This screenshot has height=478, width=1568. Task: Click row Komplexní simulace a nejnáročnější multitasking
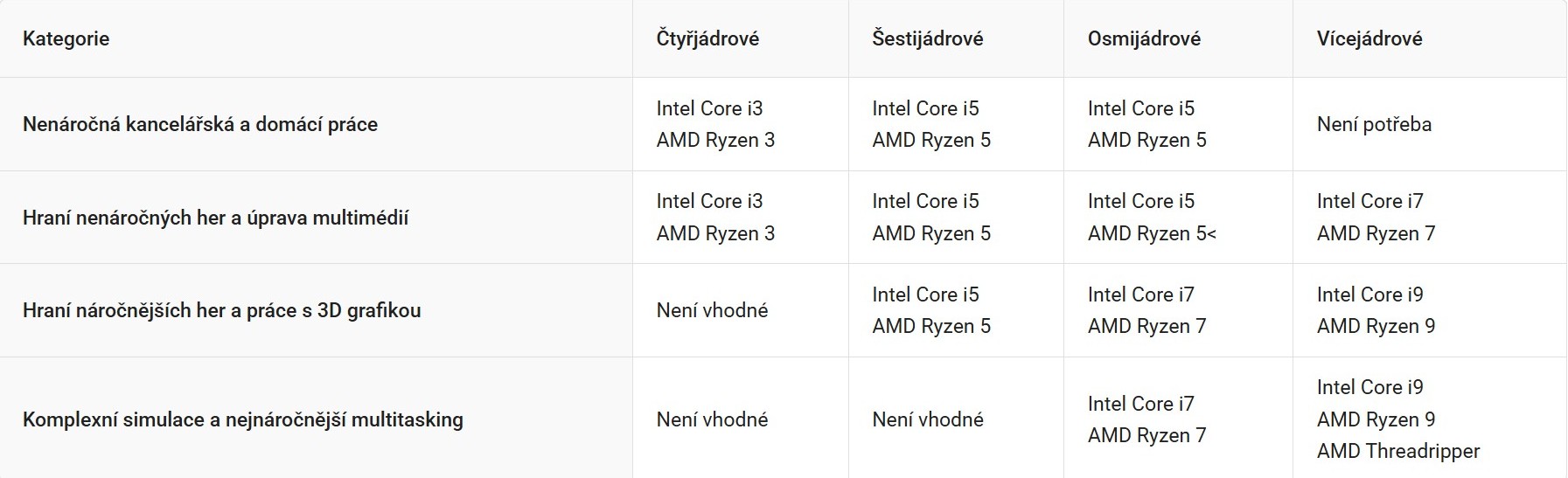[x=784, y=419]
